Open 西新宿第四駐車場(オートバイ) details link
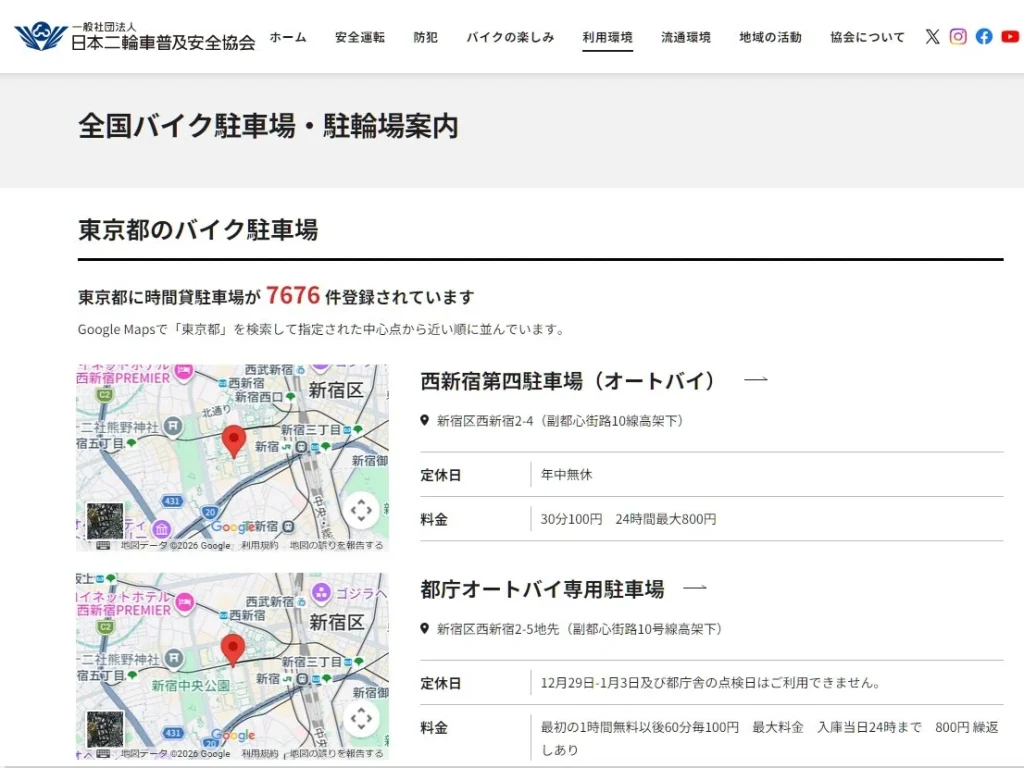The height and width of the screenshot is (768, 1024). (569, 381)
